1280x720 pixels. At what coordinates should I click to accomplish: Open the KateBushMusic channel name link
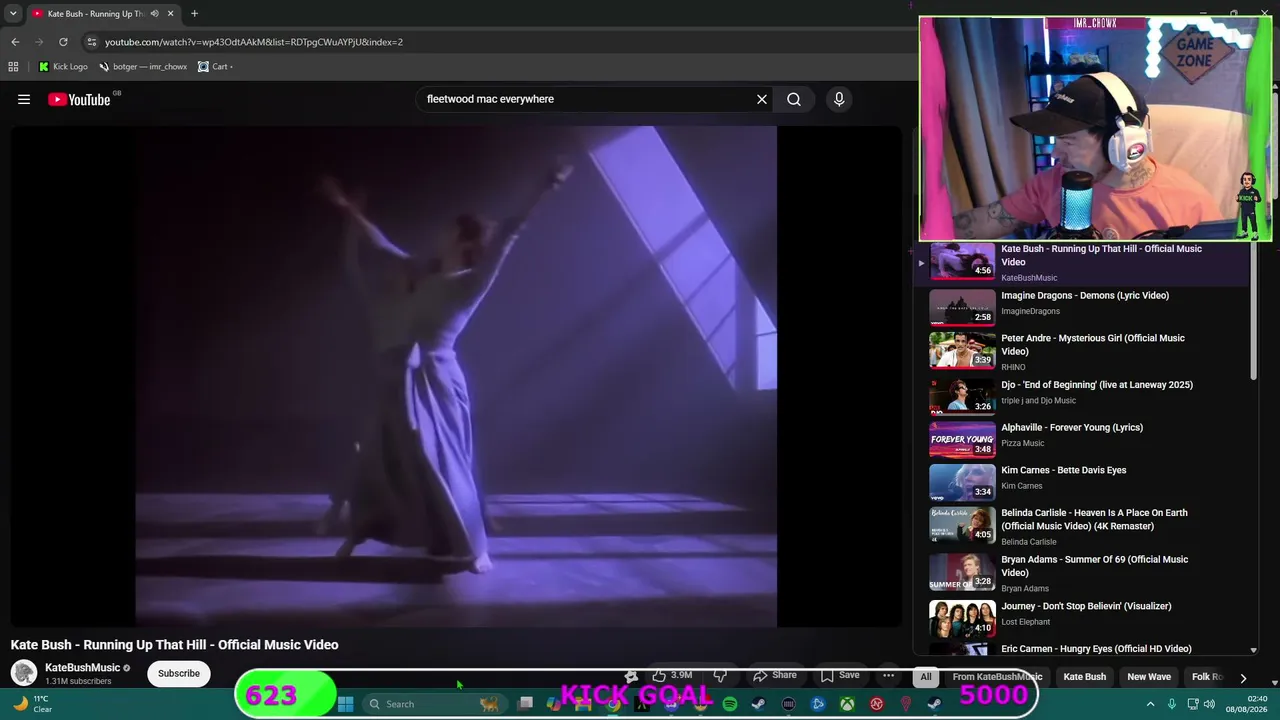point(82,667)
